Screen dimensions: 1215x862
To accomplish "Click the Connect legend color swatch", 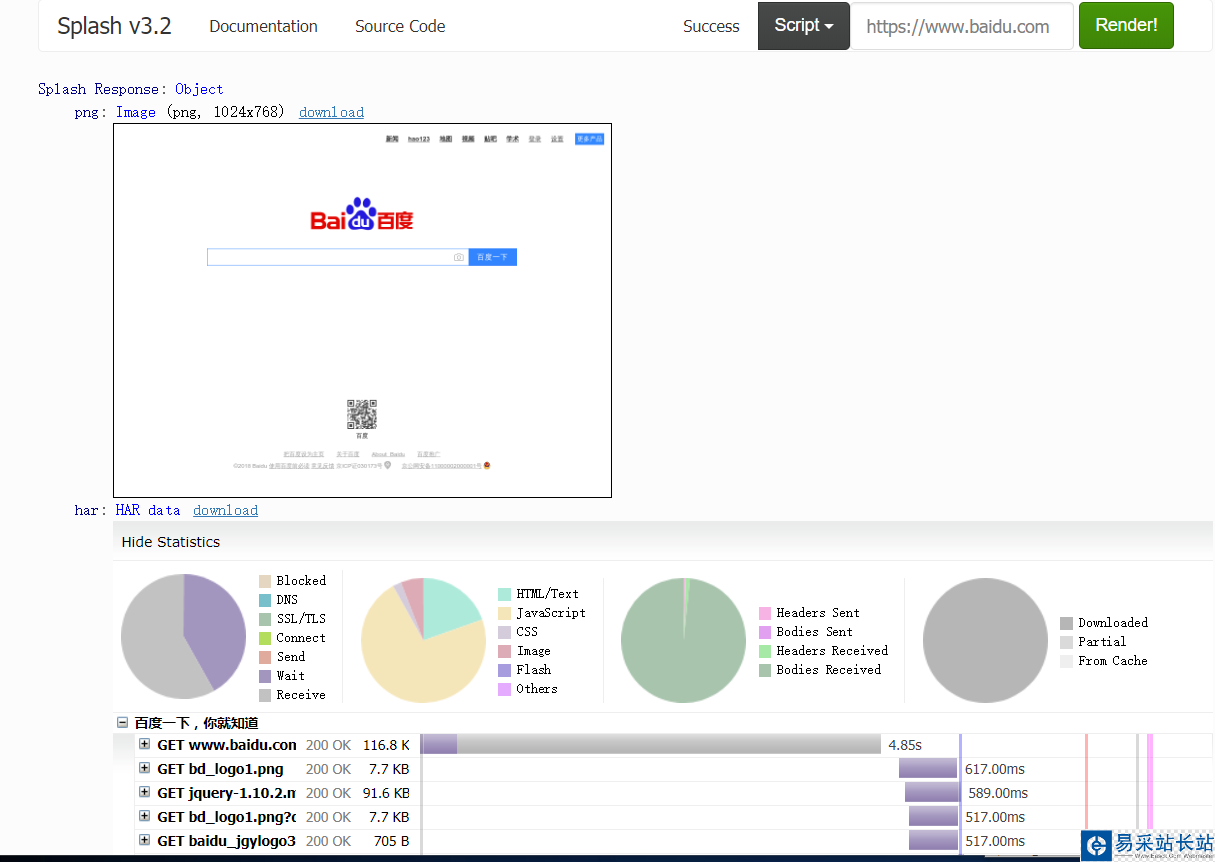I will coord(265,638).
